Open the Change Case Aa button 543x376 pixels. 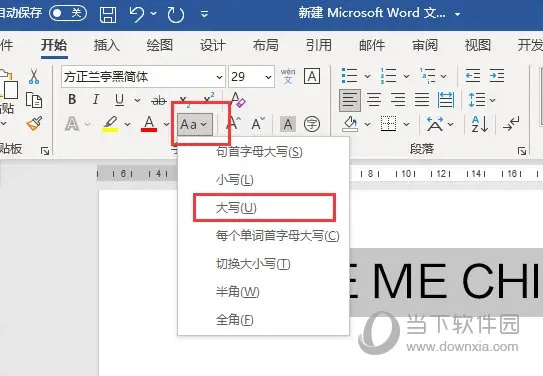pyautogui.click(x=195, y=124)
